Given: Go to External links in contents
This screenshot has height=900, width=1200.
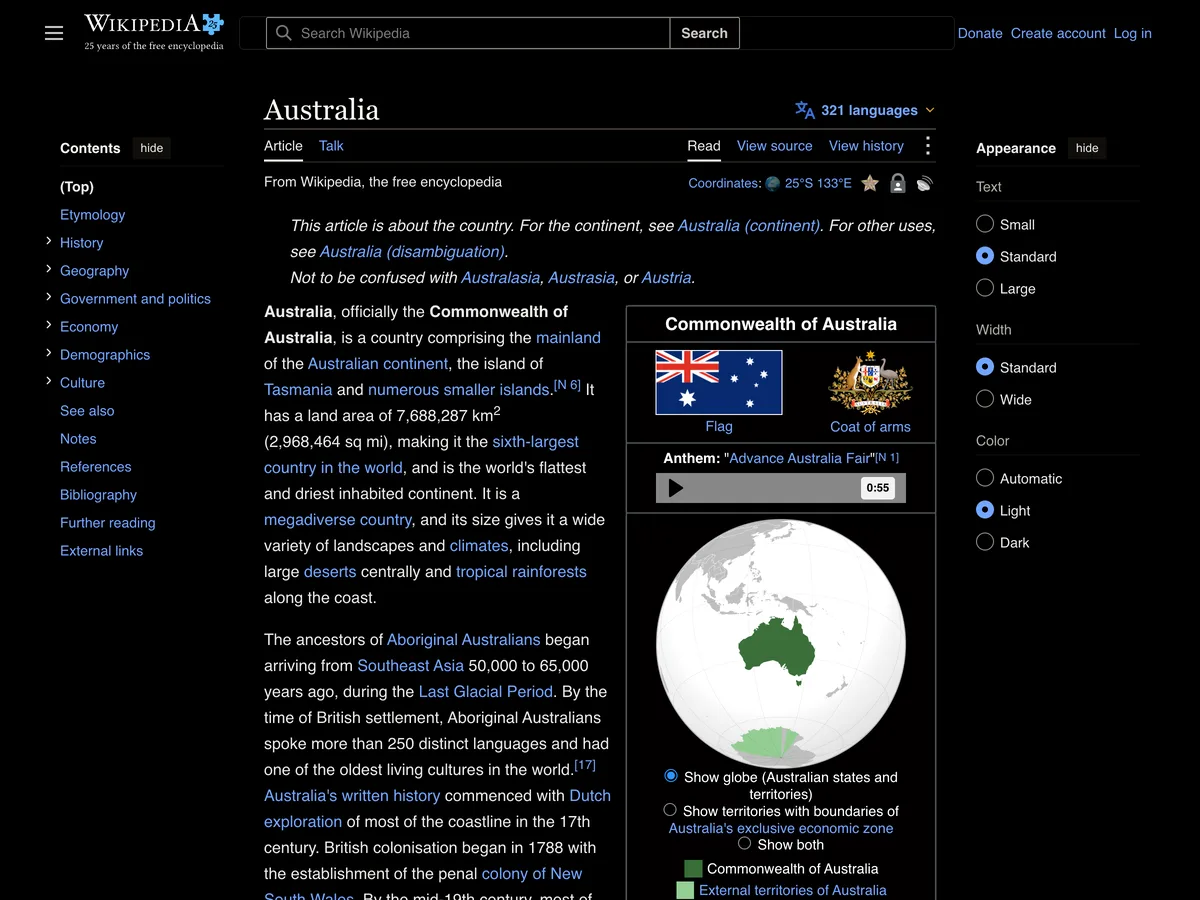Looking at the screenshot, I should click(101, 551).
